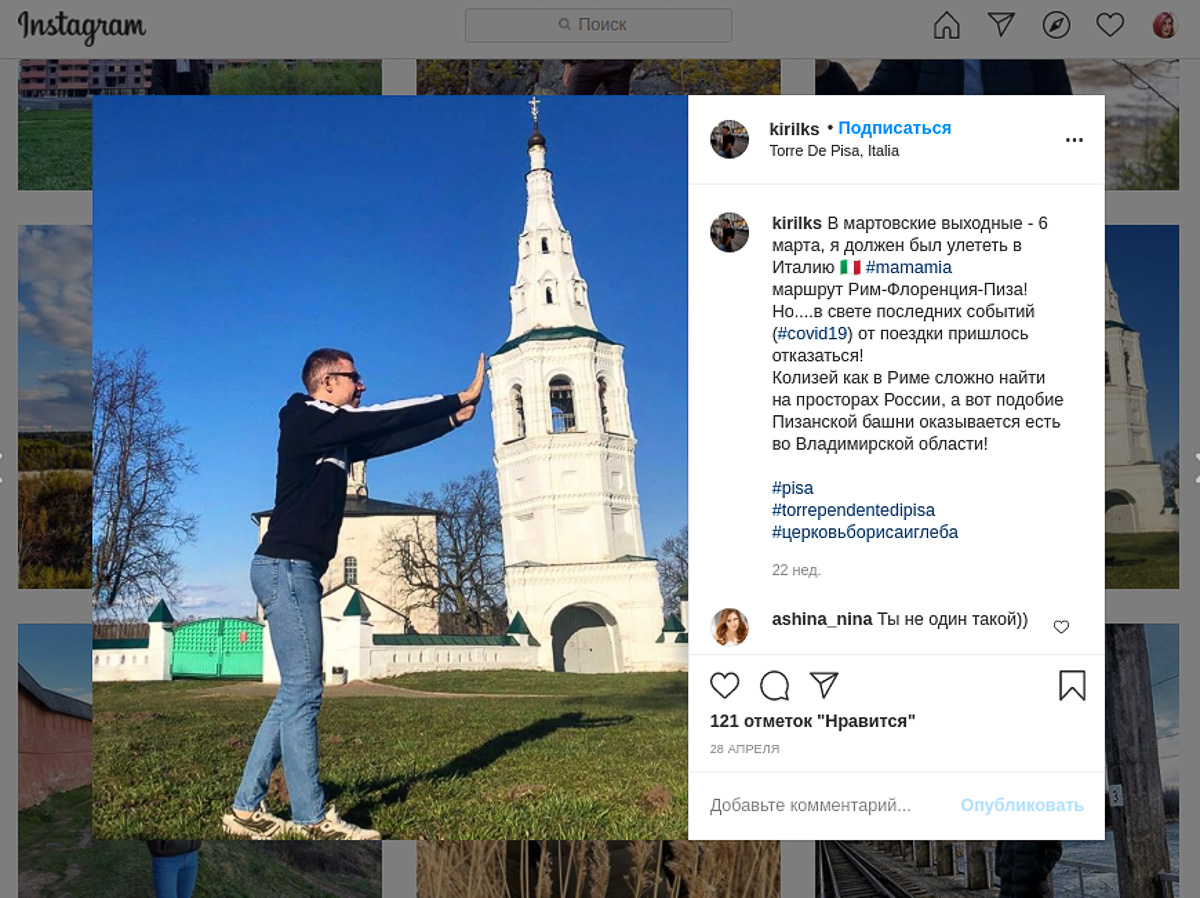Viewport: 1200px width, 898px height.
Task: Open the Home feed icon
Action: [946, 25]
